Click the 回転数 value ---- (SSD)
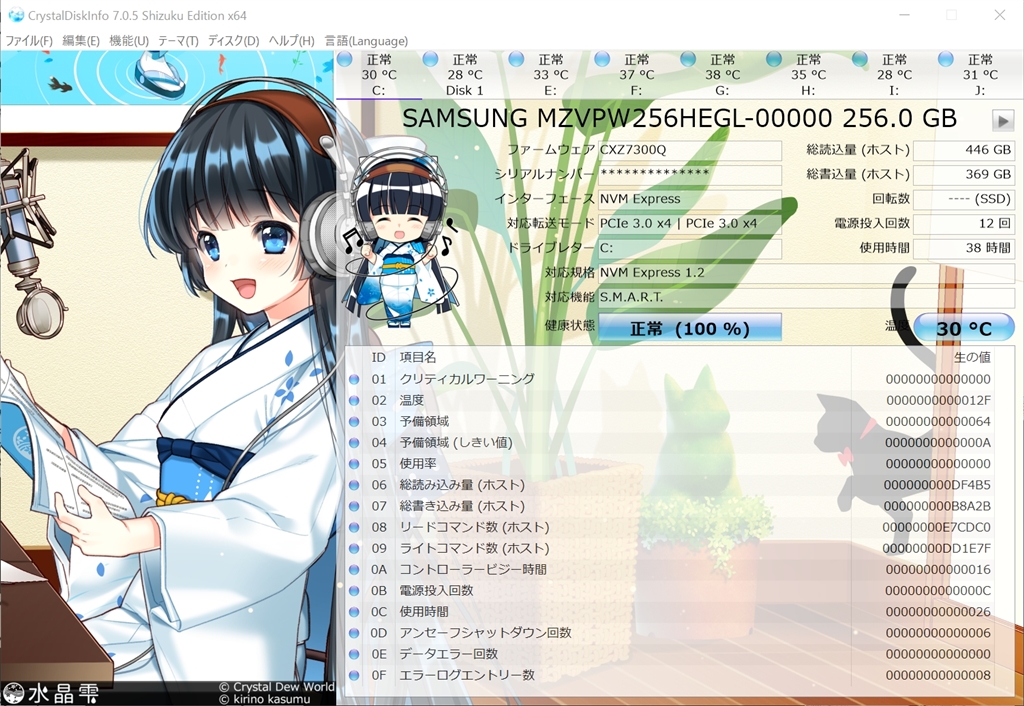1024x706 pixels. point(964,199)
